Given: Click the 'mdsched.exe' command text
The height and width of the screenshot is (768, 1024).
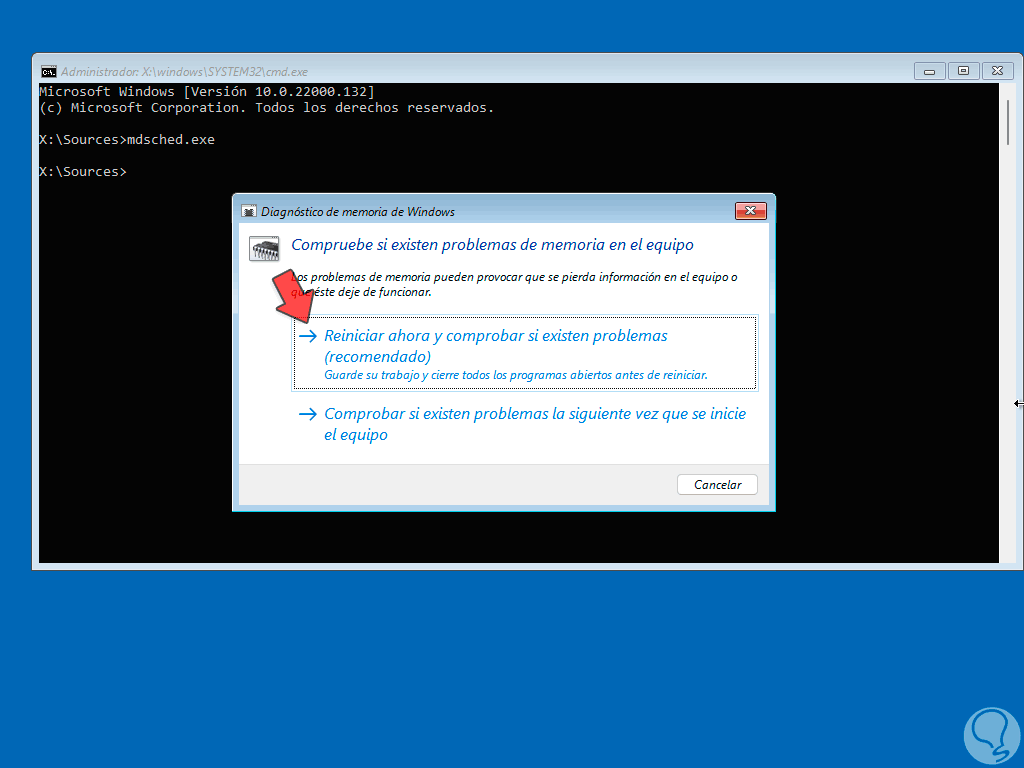Looking at the screenshot, I should click(x=170, y=140).
